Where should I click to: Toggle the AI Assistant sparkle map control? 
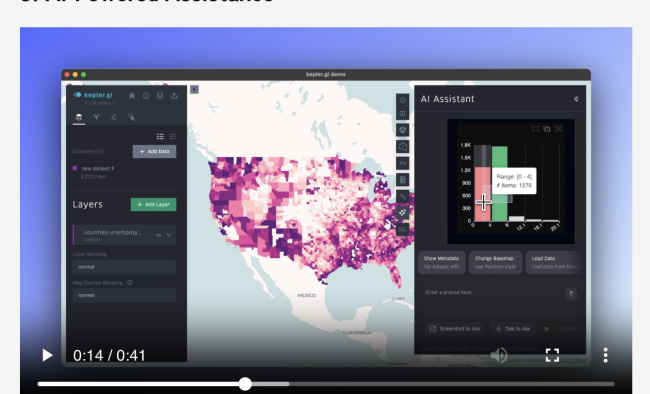(403, 213)
